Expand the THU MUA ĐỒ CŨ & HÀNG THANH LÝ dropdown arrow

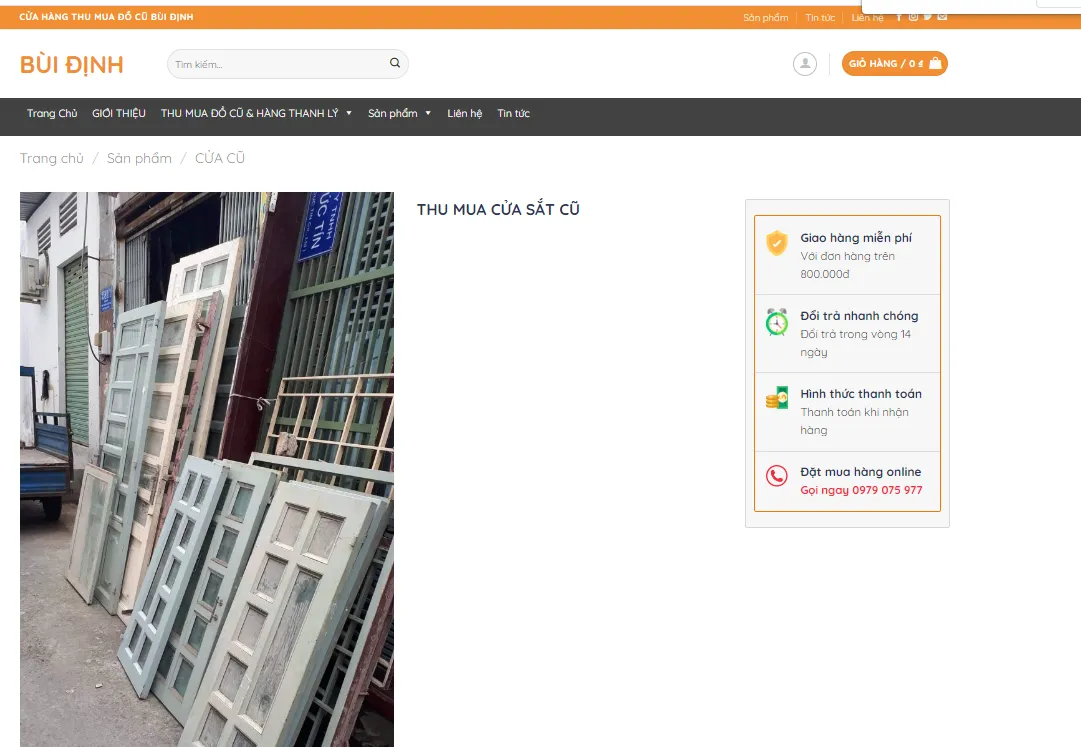(x=349, y=113)
